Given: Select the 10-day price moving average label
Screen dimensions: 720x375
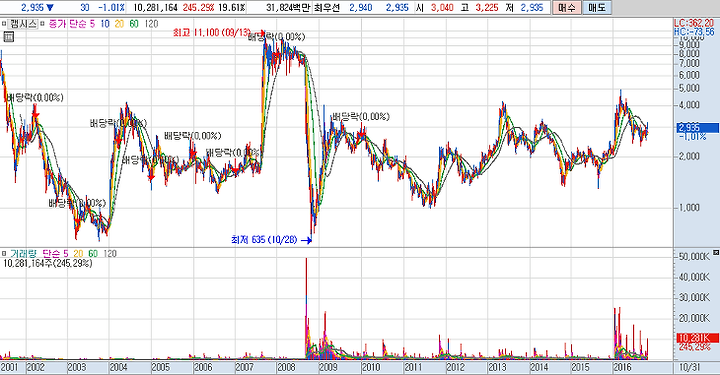Looking at the screenshot, I should (x=105, y=24).
